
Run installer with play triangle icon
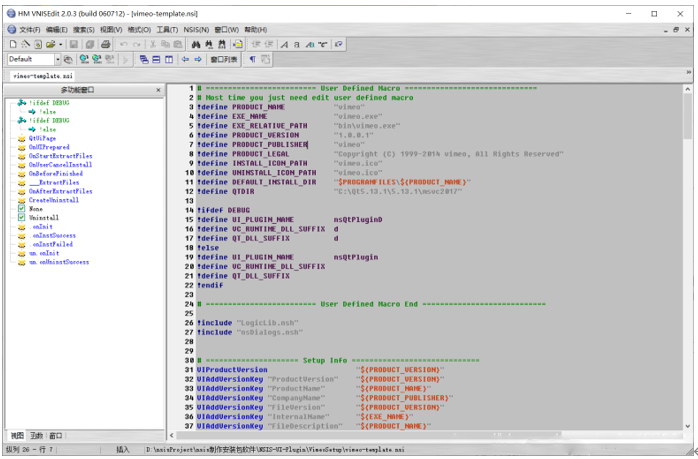point(126,59)
